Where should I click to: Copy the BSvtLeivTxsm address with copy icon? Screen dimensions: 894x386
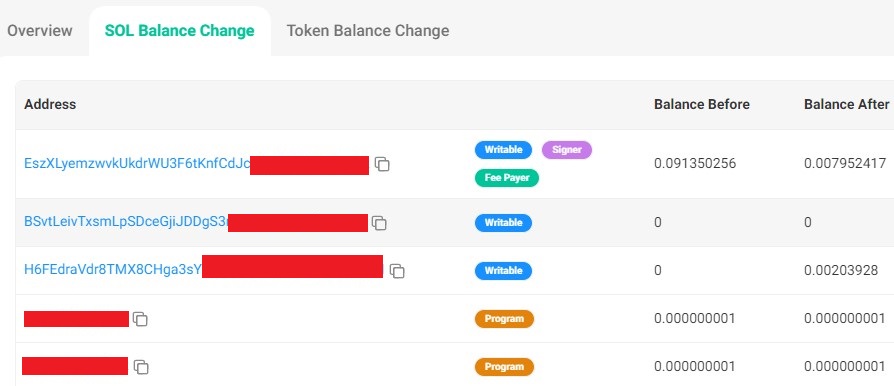[379, 223]
